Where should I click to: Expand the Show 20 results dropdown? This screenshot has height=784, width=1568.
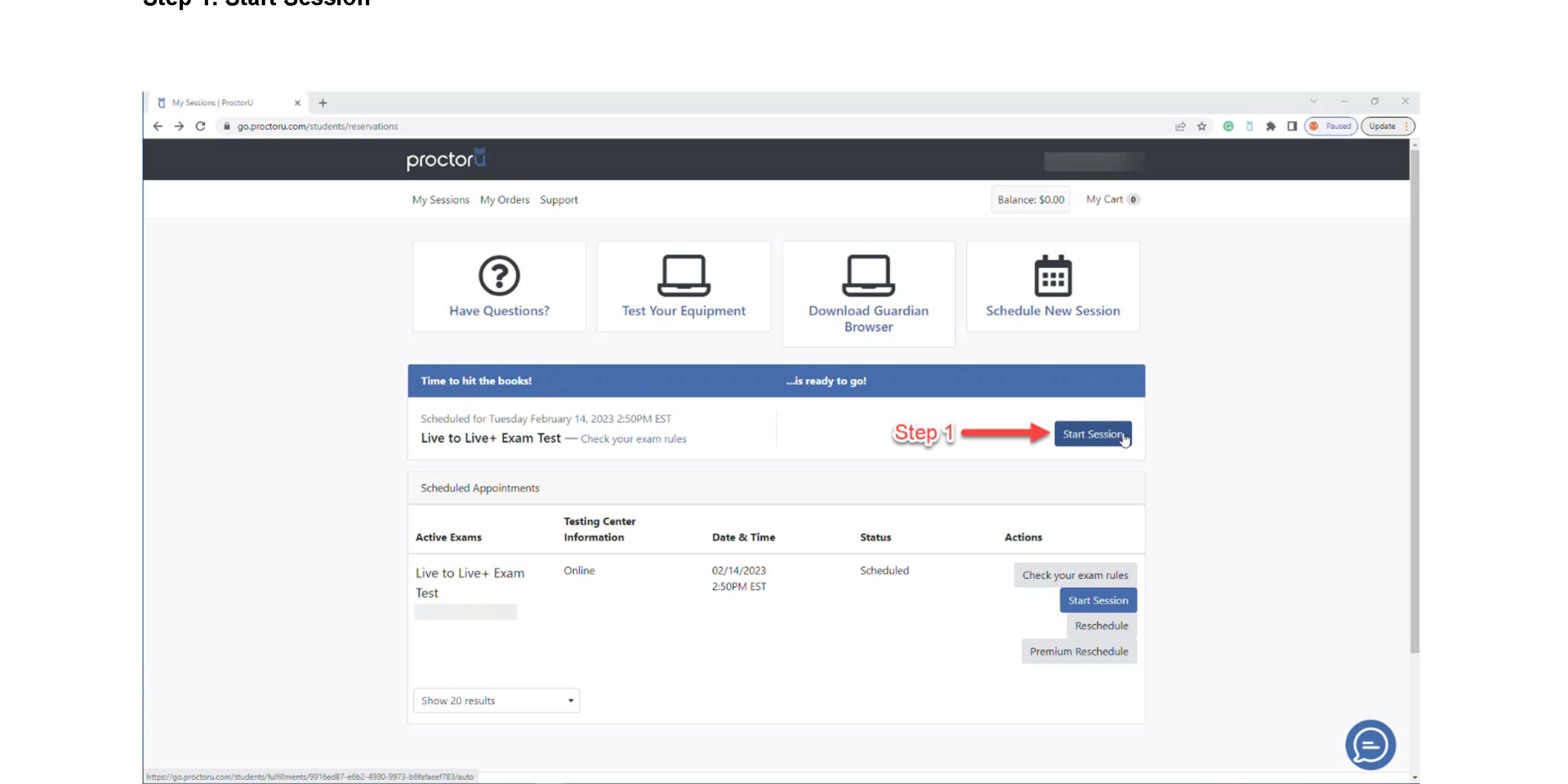[x=497, y=701]
